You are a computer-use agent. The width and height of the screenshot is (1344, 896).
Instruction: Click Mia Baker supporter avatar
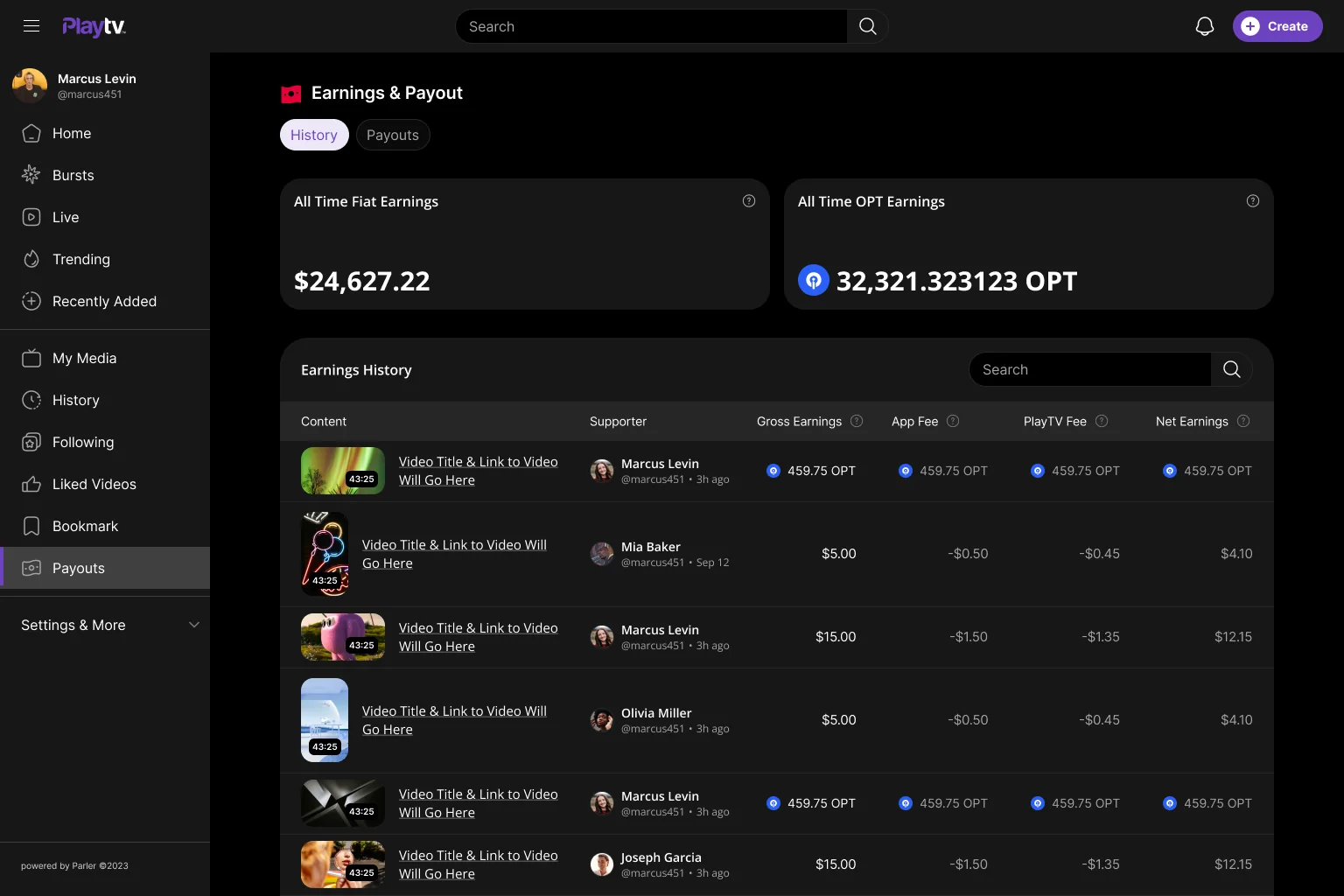coord(602,554)
